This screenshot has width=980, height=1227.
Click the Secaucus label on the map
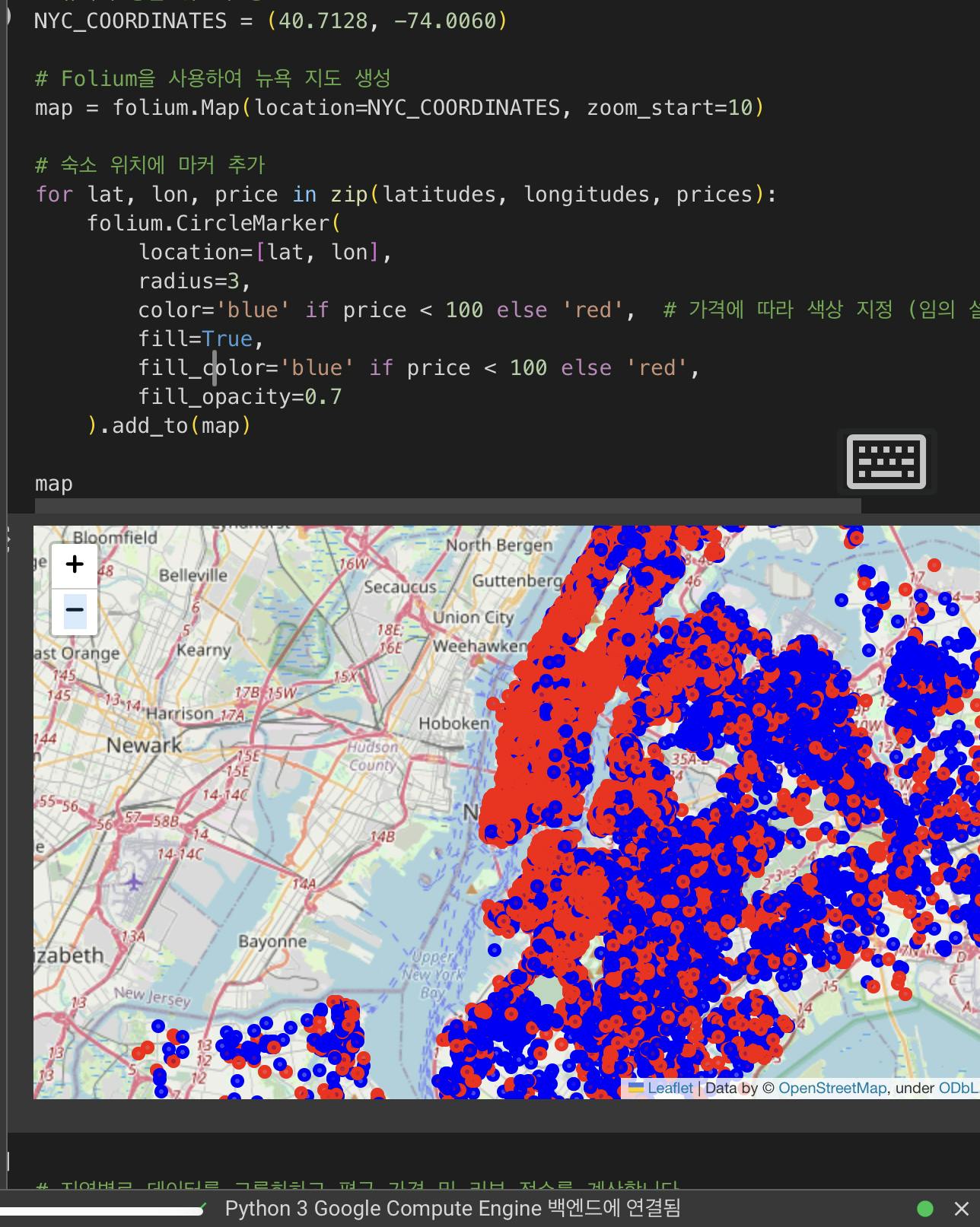400,586
